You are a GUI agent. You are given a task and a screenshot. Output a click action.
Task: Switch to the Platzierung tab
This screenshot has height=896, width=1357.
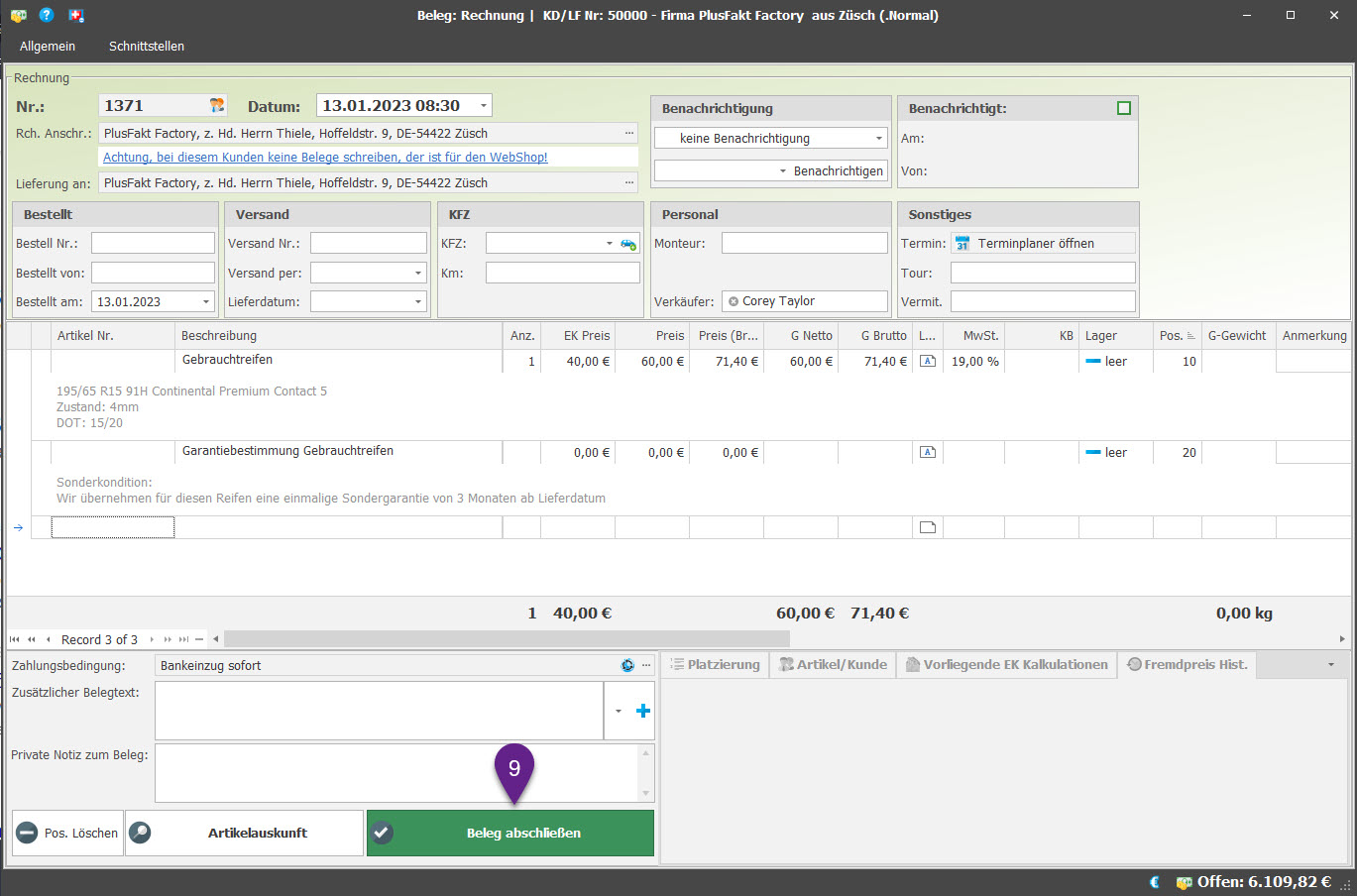pyautogui.click(x=715, y=665)
